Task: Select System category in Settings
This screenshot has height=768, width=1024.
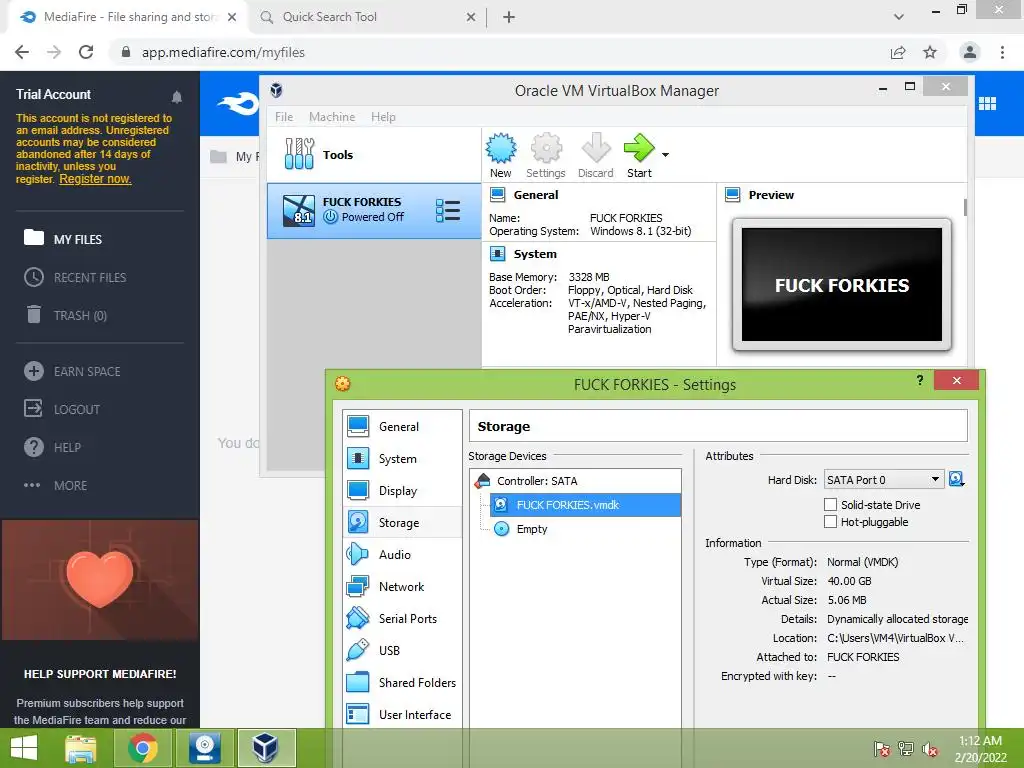Action: pyautogui.click(x=402, y=458)
